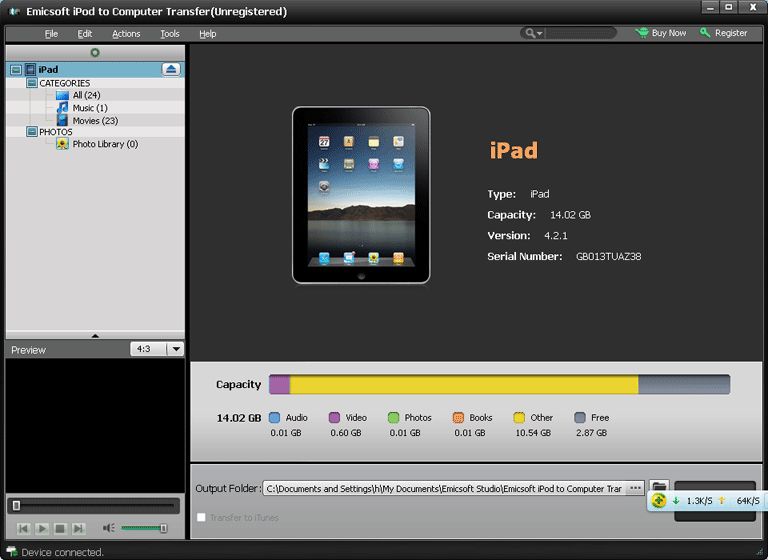The image size is (768, 560).
Task: Select the Movies (23) icon
Action: [x=62, y=121]
